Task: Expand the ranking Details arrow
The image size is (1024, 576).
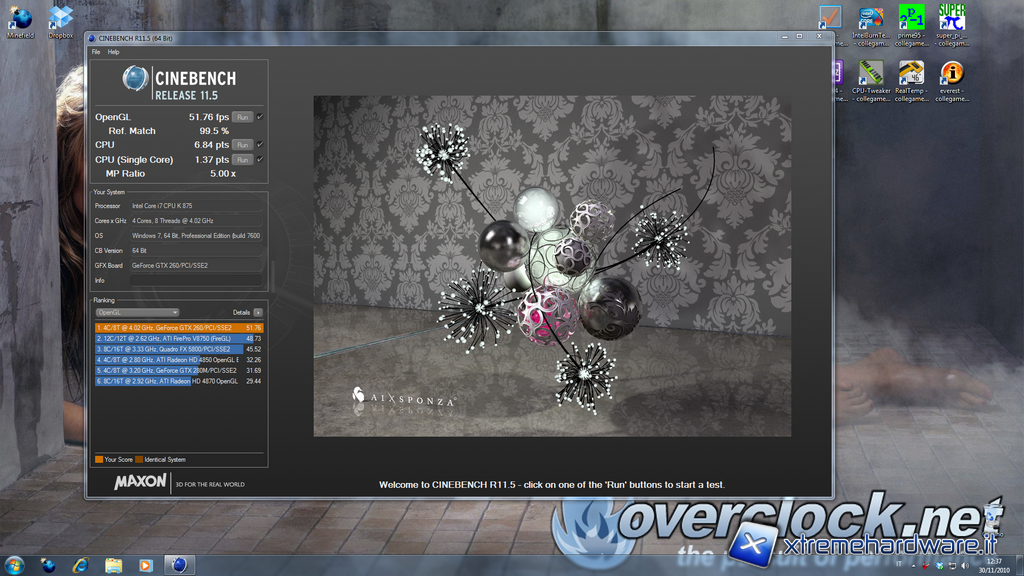Action: coord(258,313)
